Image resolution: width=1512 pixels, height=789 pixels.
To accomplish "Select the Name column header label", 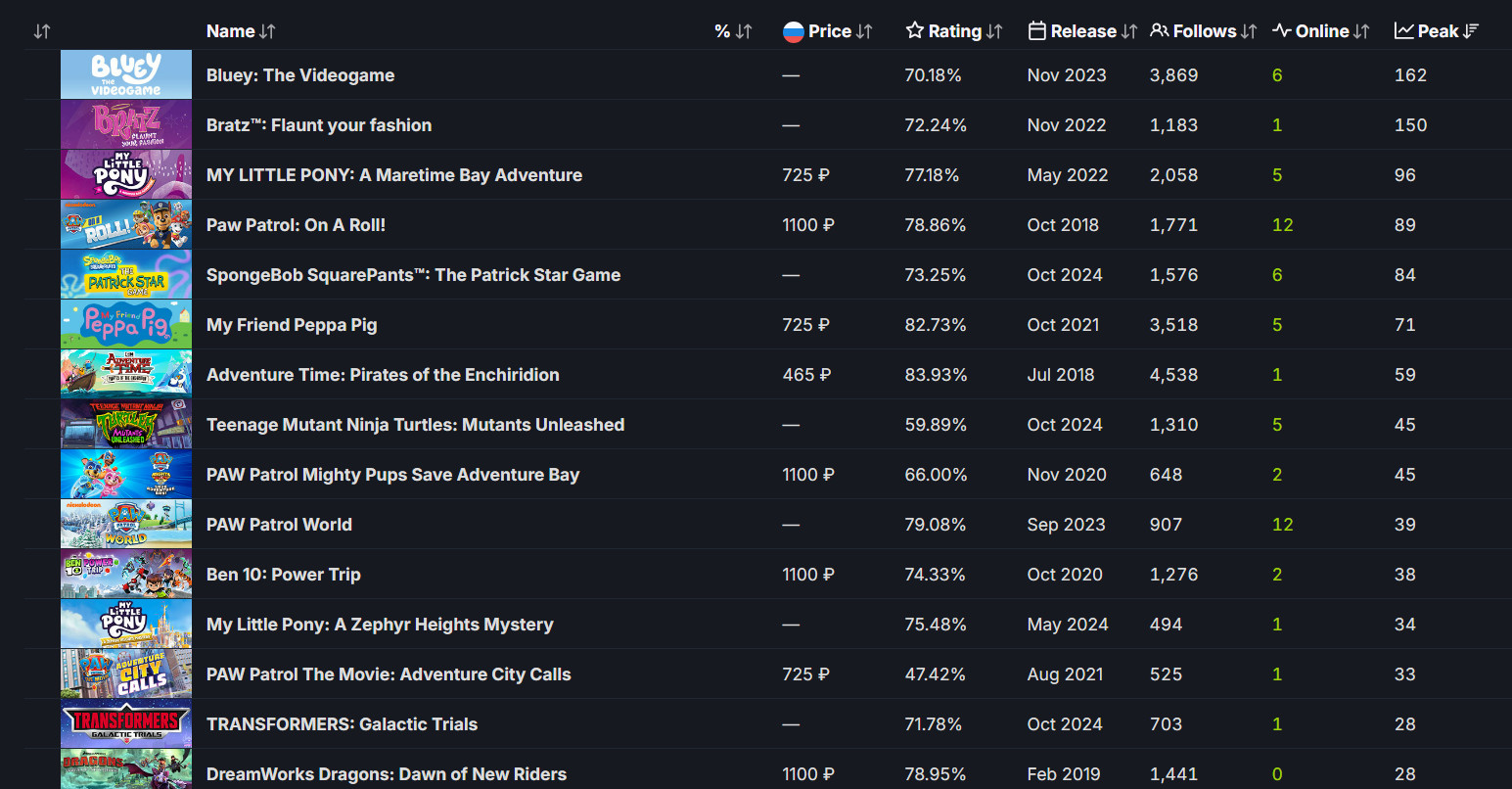I will tap(230, 31).
